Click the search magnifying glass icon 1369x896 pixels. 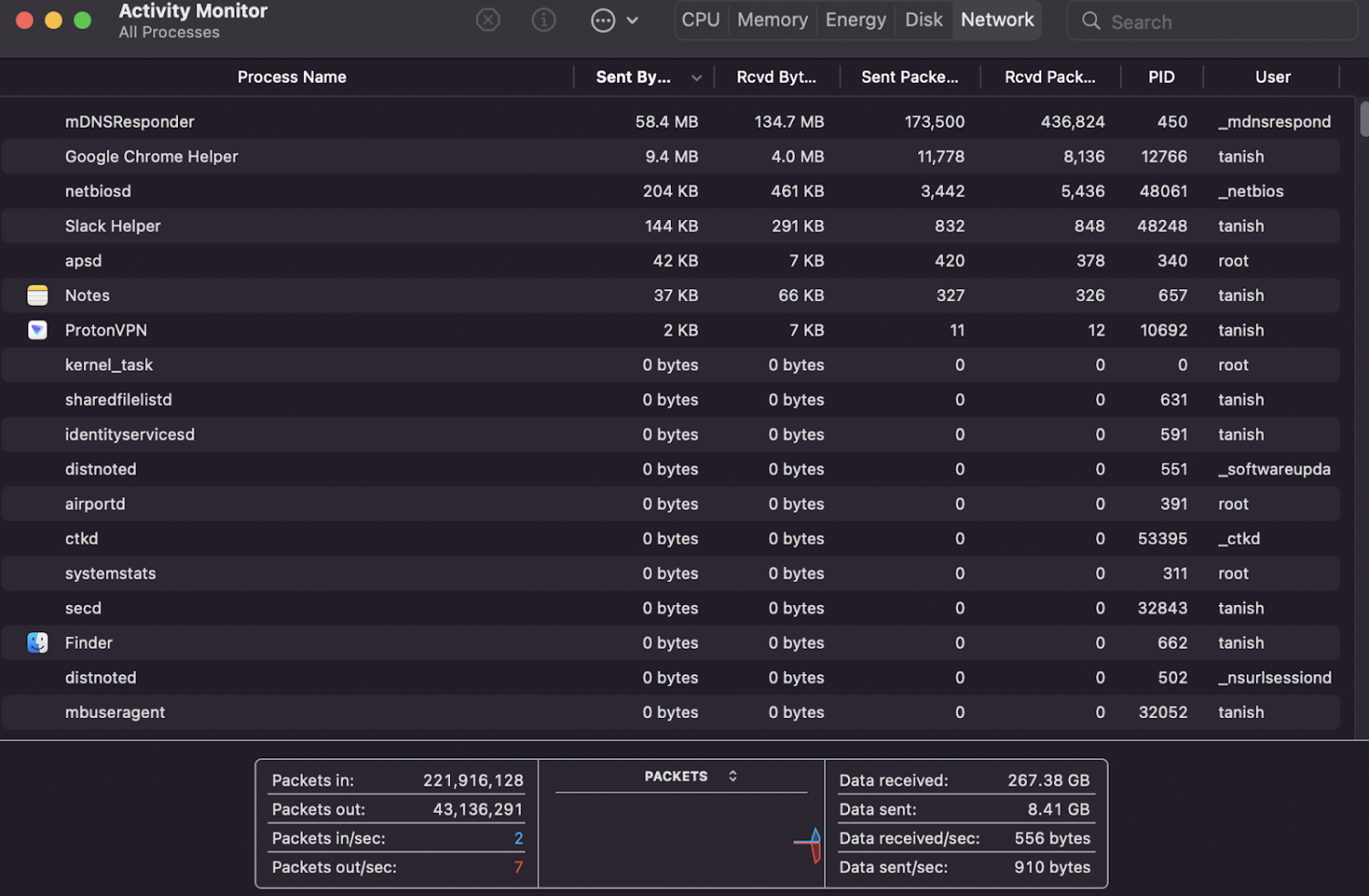[1091, 21]
